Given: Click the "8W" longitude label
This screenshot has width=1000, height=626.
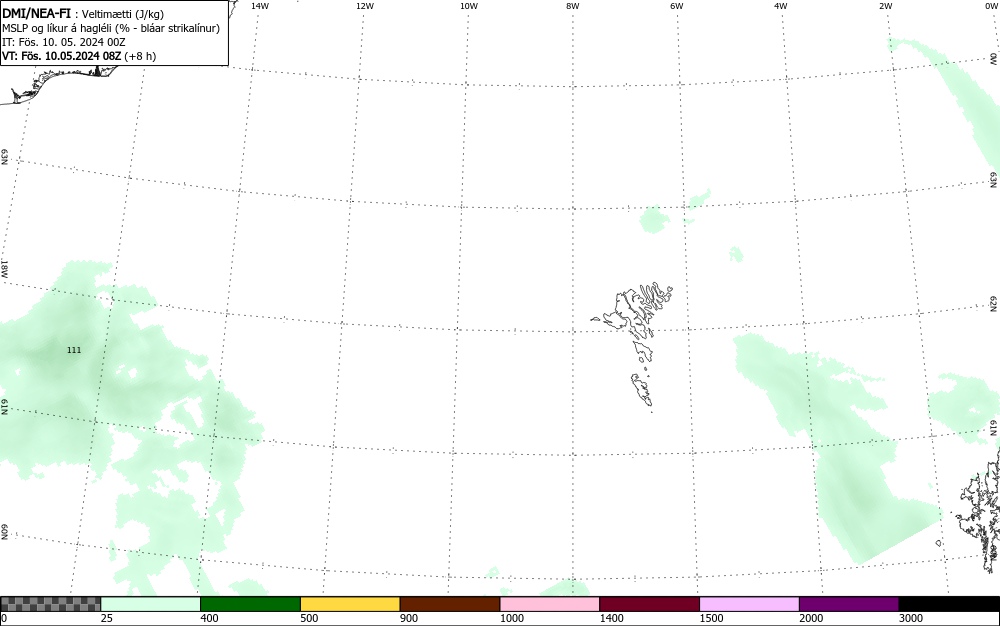Looking at the screenshot, I should click(573, 6).
